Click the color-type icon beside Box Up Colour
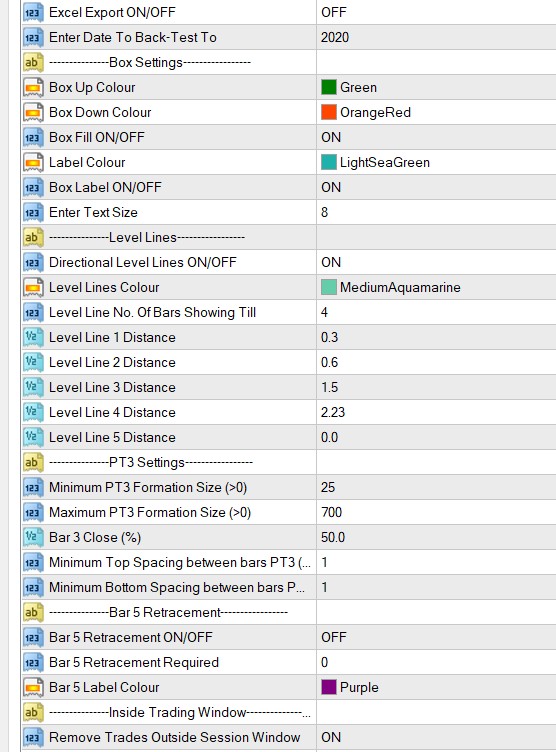 click(x=33, y=87)
